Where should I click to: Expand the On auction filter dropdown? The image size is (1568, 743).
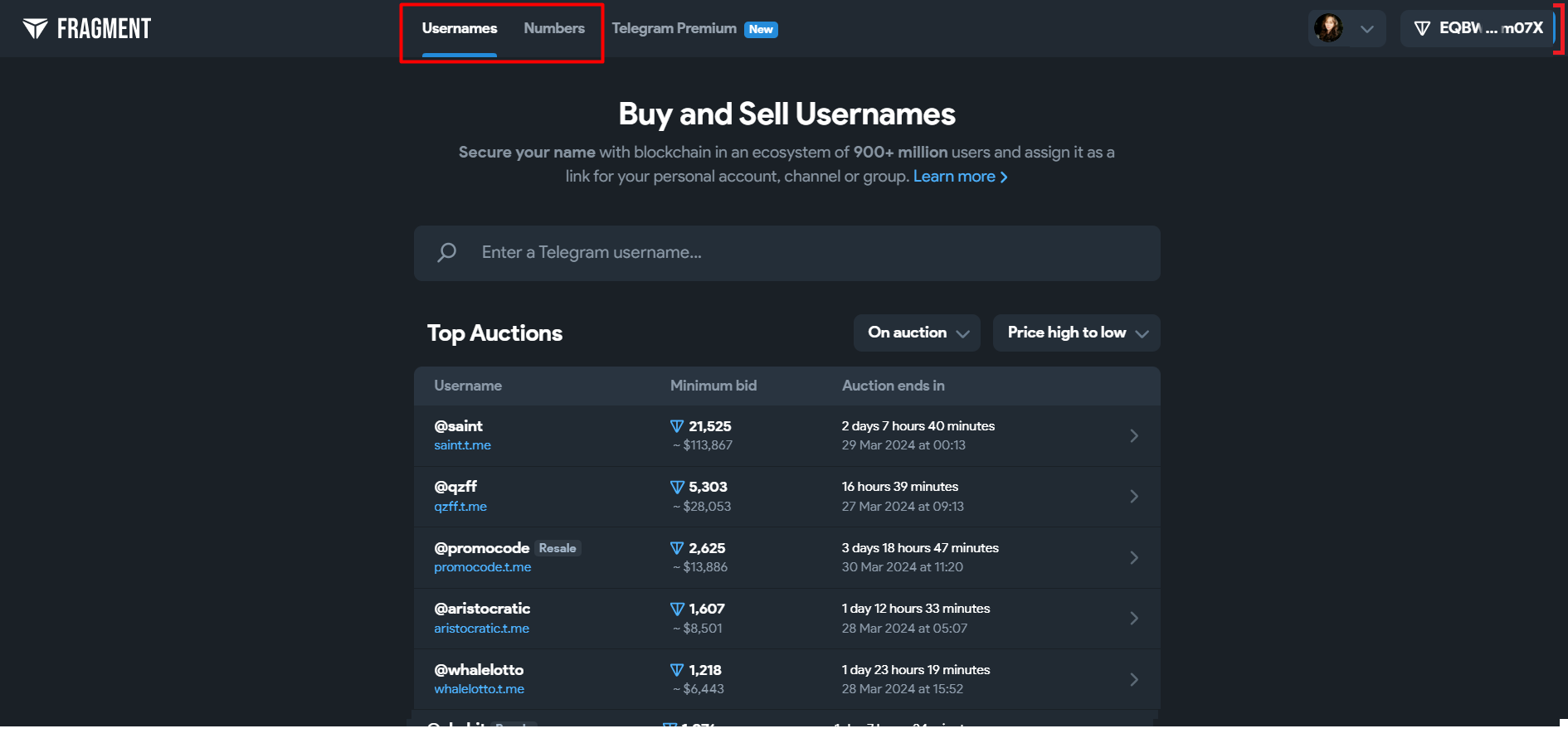click(917, 333)
